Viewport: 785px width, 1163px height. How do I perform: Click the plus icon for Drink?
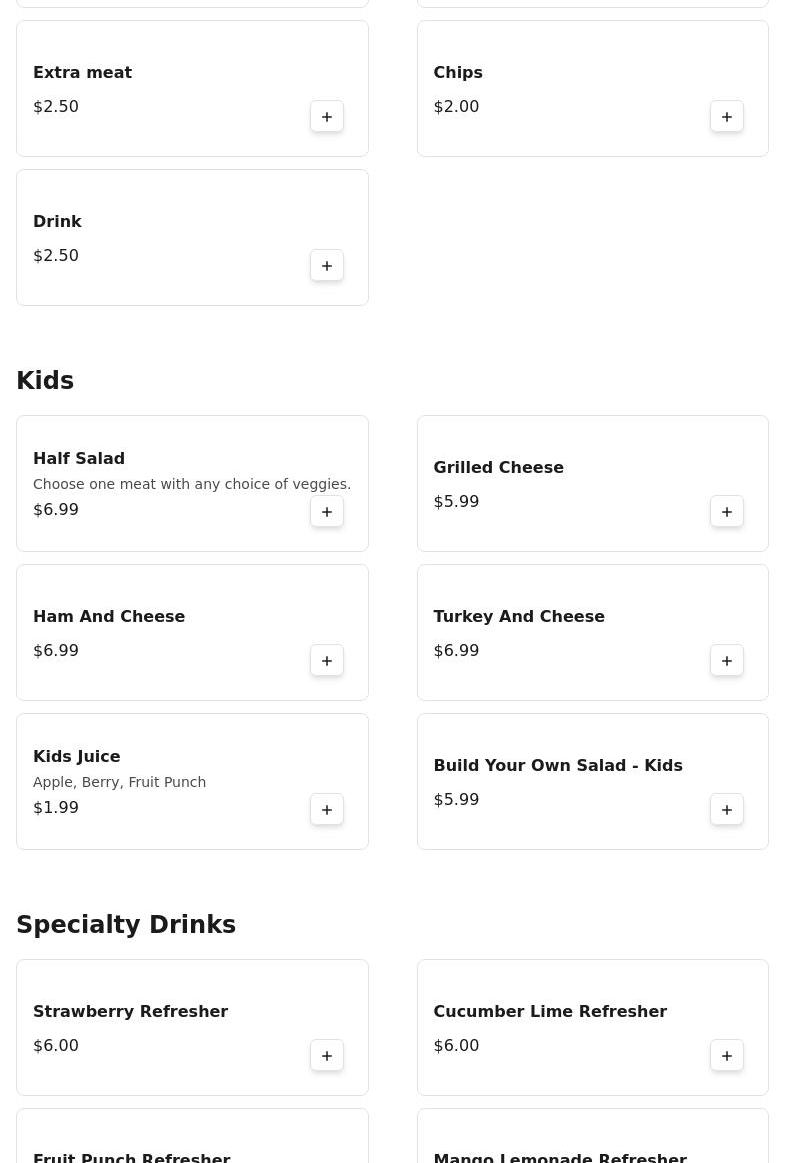click(327, 266)
